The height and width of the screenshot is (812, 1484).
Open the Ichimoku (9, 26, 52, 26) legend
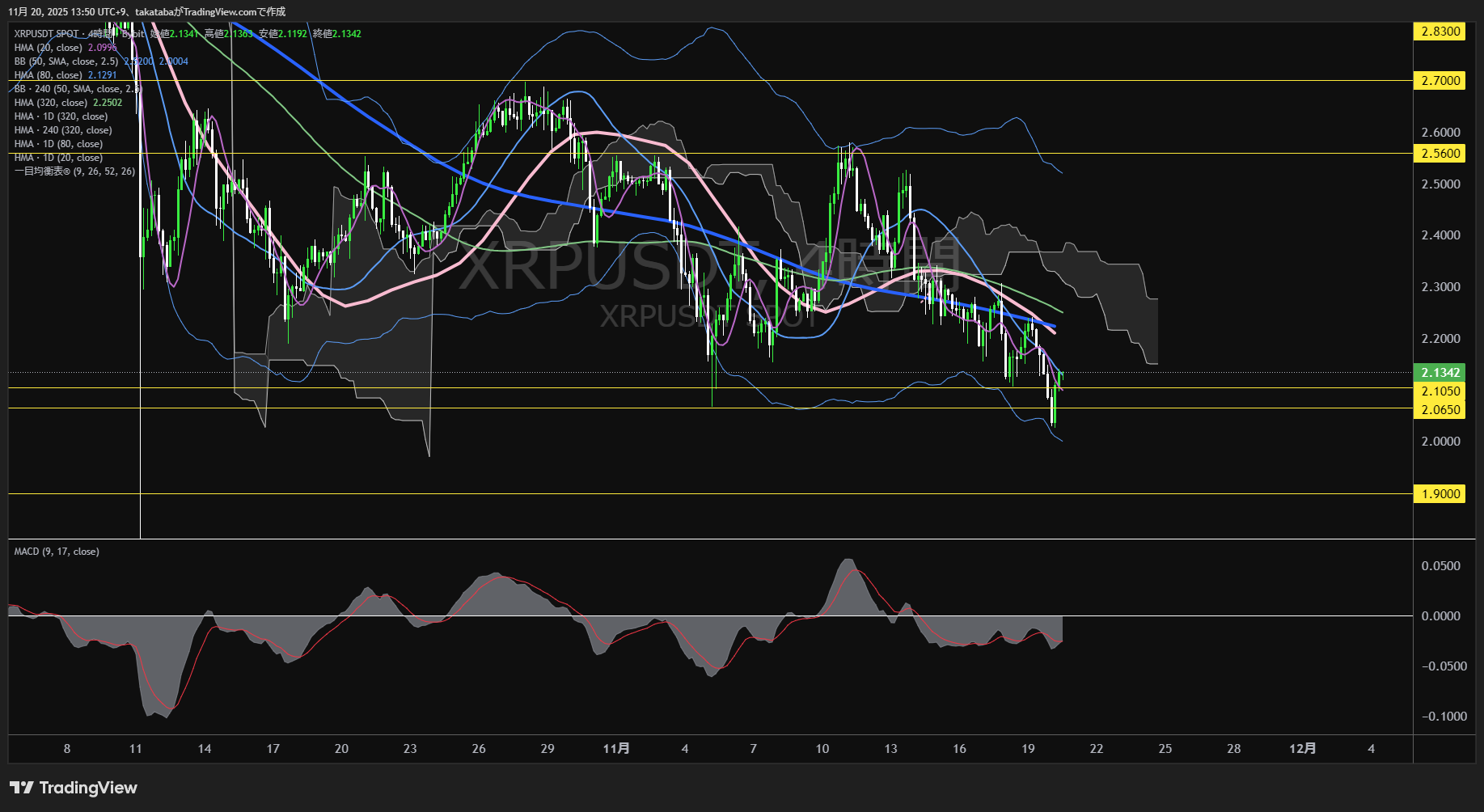coord(74,171)
